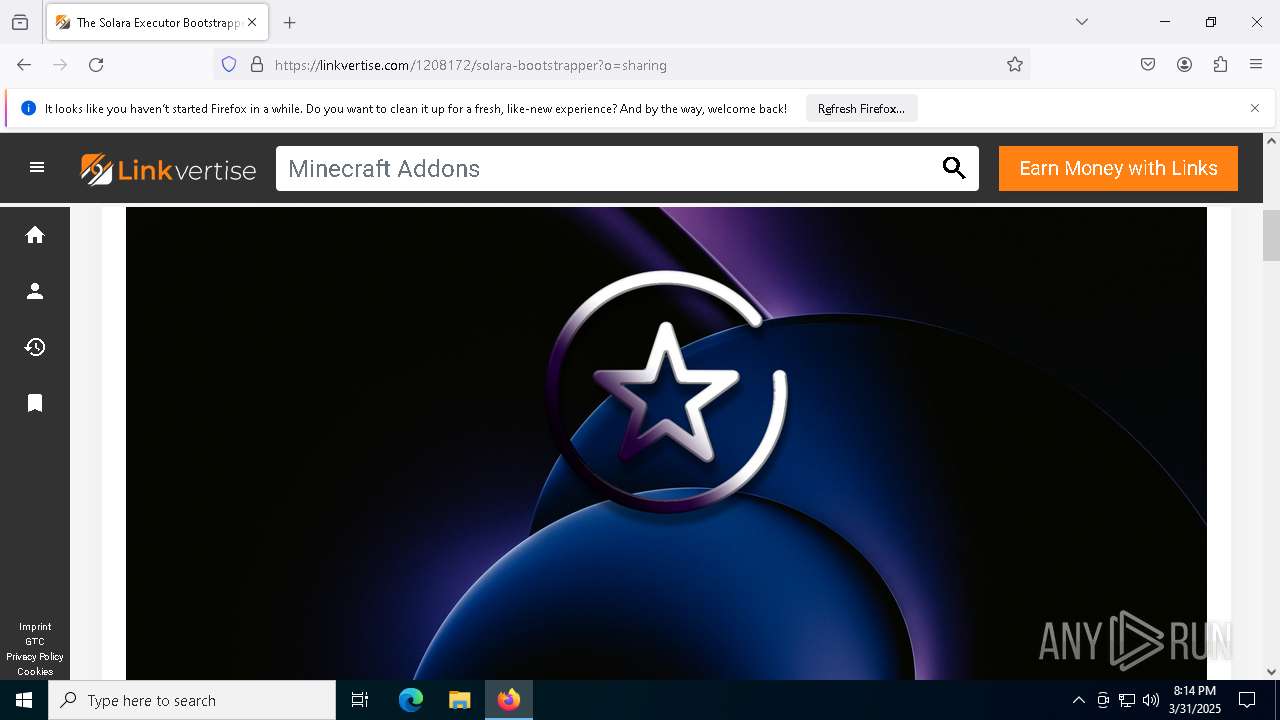
Task: Click the page scrollbar thumb
Action: click(1272, 235)
